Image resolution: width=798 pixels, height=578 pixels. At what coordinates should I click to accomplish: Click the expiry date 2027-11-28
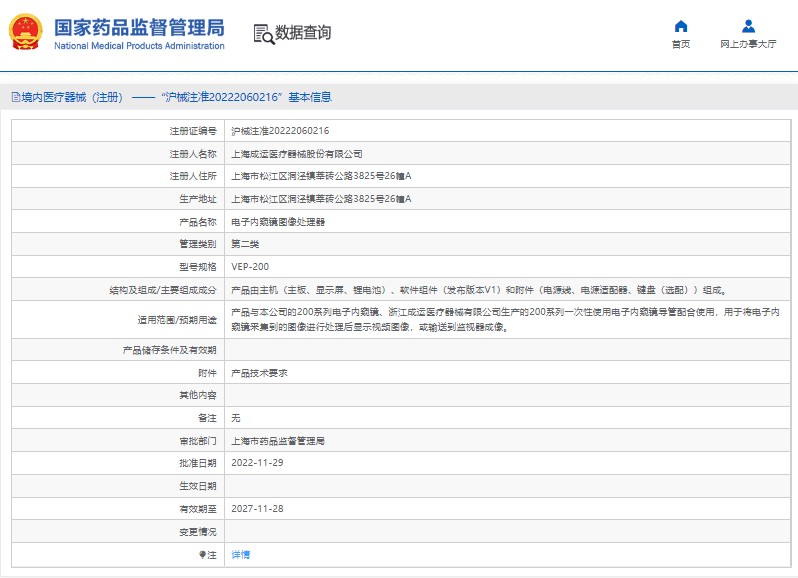click(x=258, y=508)
